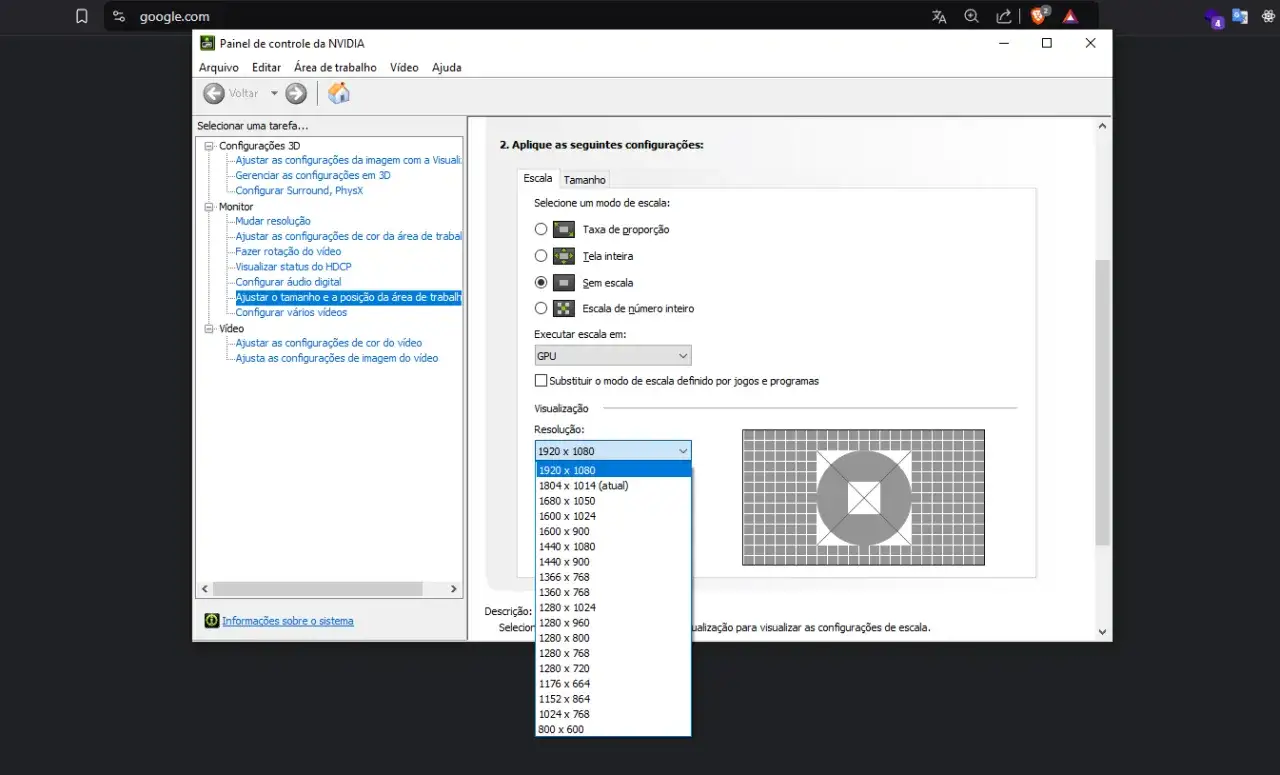Viewport: 1280px width, 775px height.
Task: Click the zoom magnifier icon in the address bar
Action: pos(971,16)
